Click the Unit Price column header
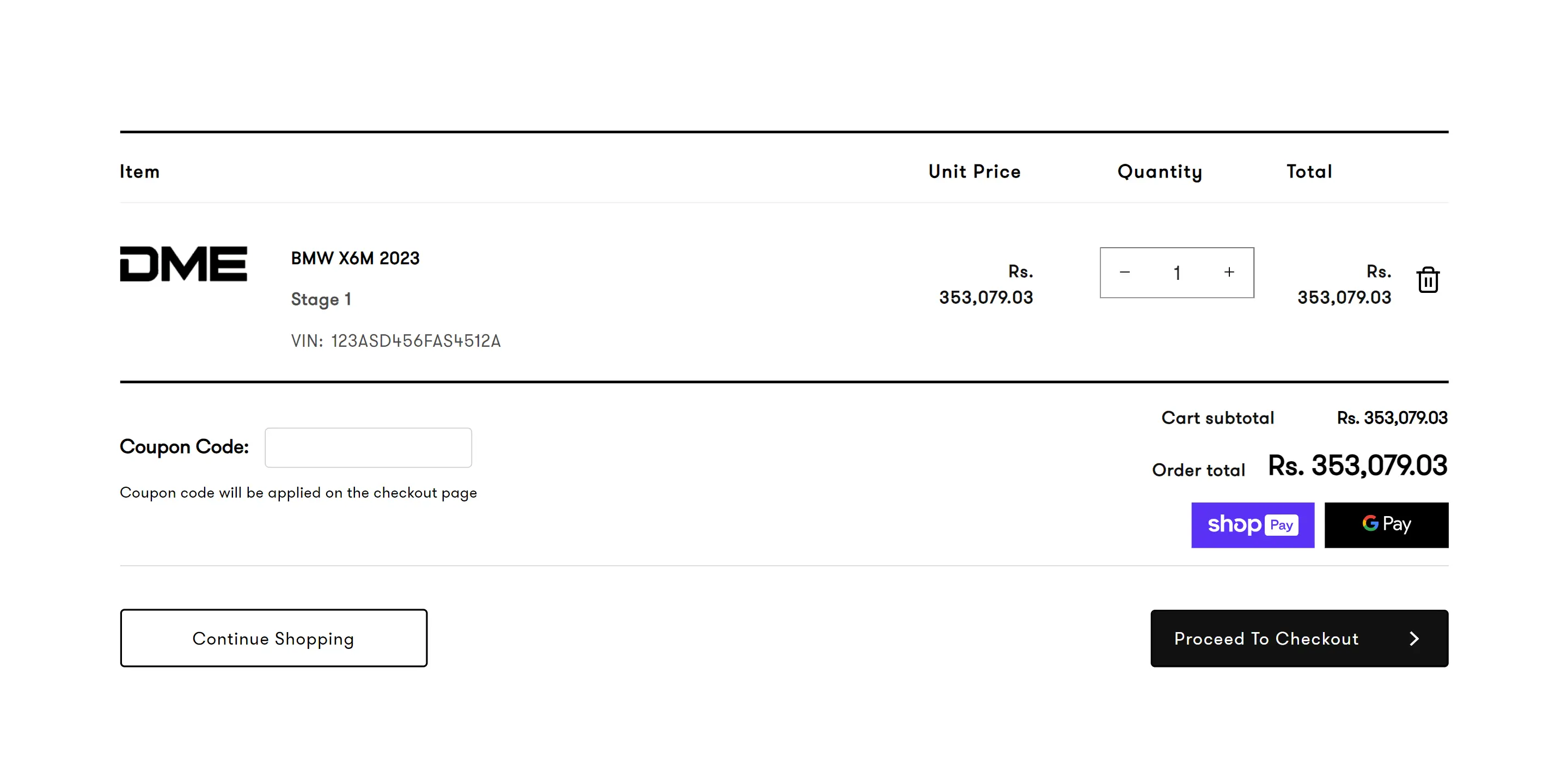1568x760 pixels. [974, 171]
